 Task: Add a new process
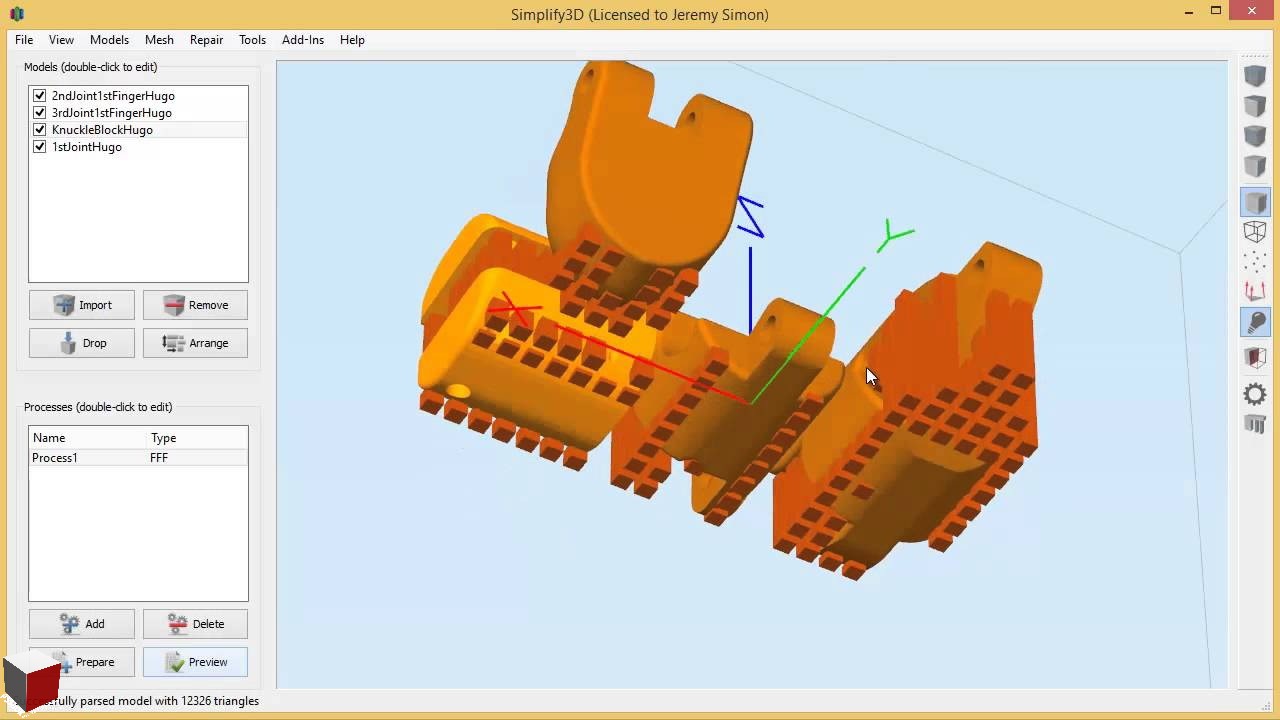pos(82,624)
